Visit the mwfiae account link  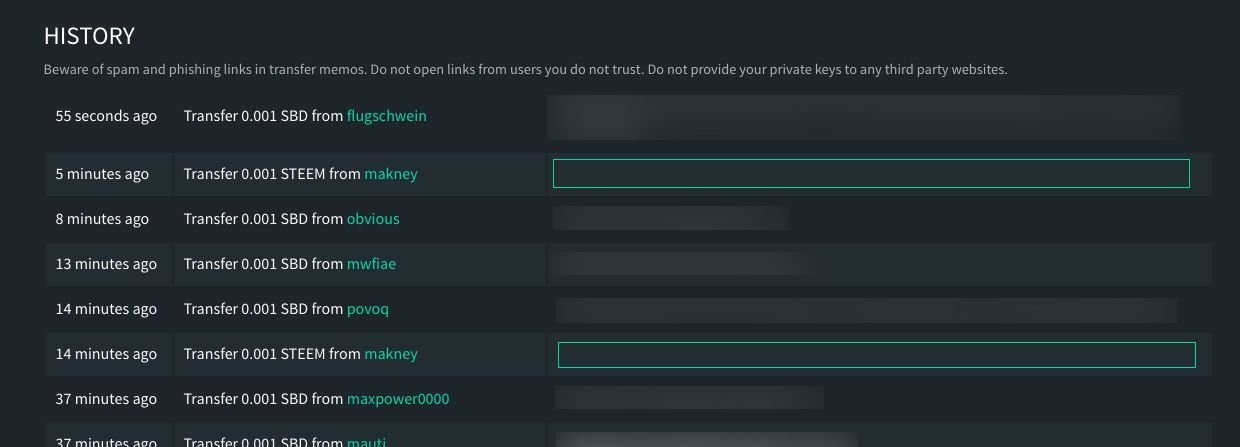pyautogui.click(x=371, y=264)
